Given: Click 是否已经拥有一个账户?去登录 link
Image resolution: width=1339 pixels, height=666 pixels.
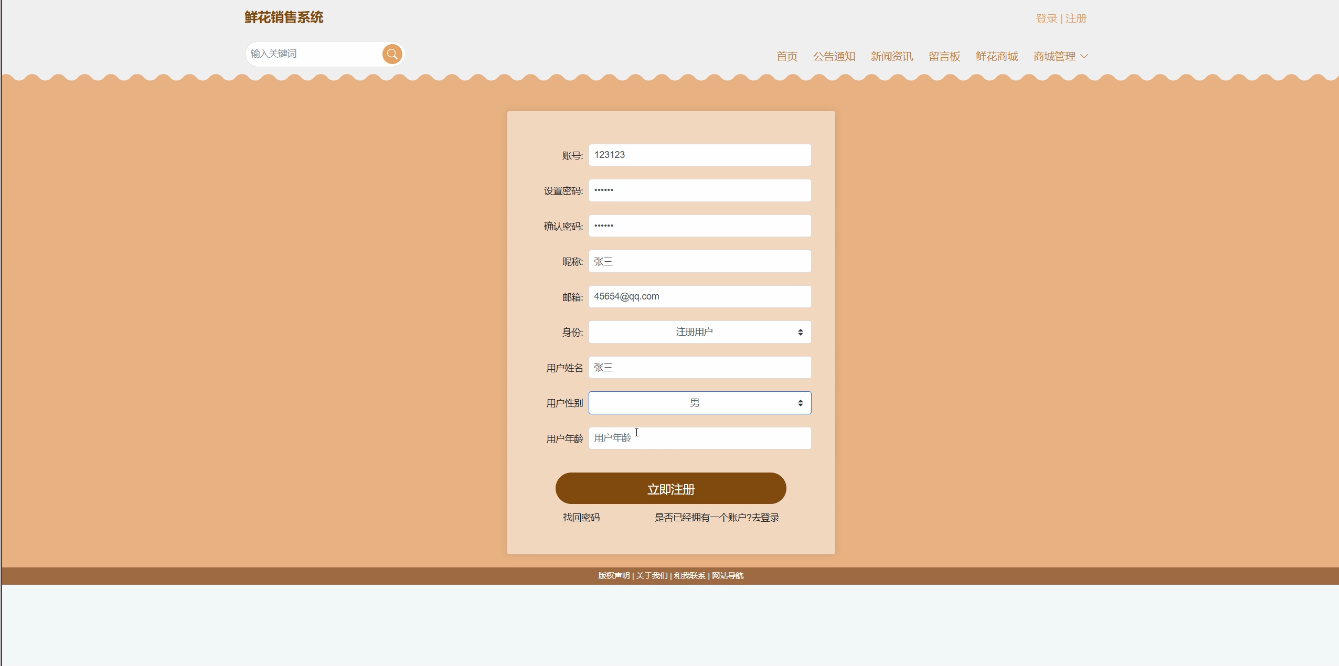Looking at the screenshot, I should 717,518.
